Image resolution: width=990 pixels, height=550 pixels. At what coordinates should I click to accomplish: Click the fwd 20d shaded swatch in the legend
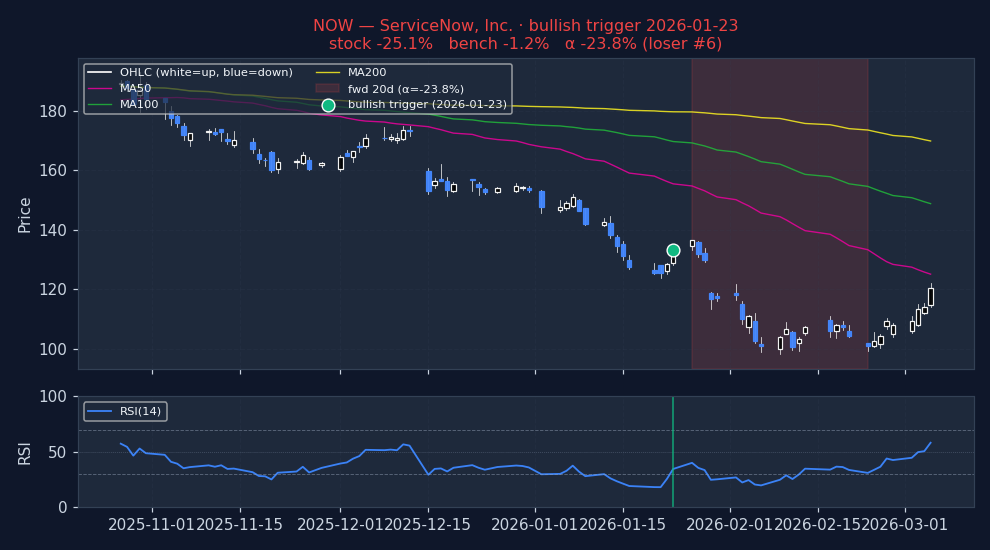328,88
